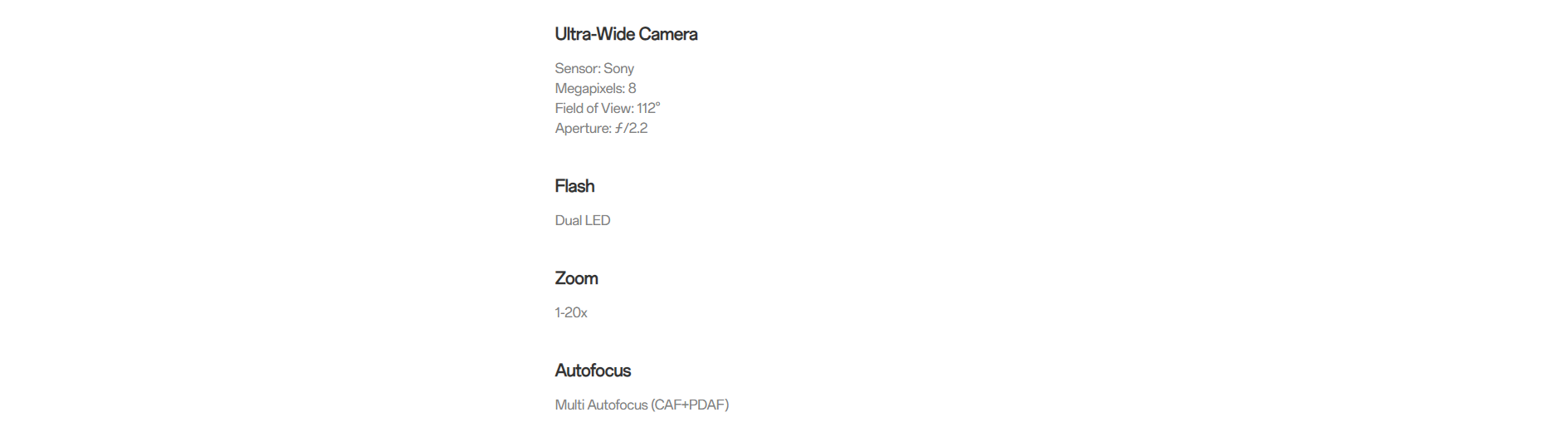Click the f/2.2 aperture value
The width and height of the screenshot is (1568, 427).
tap(631, 128)
